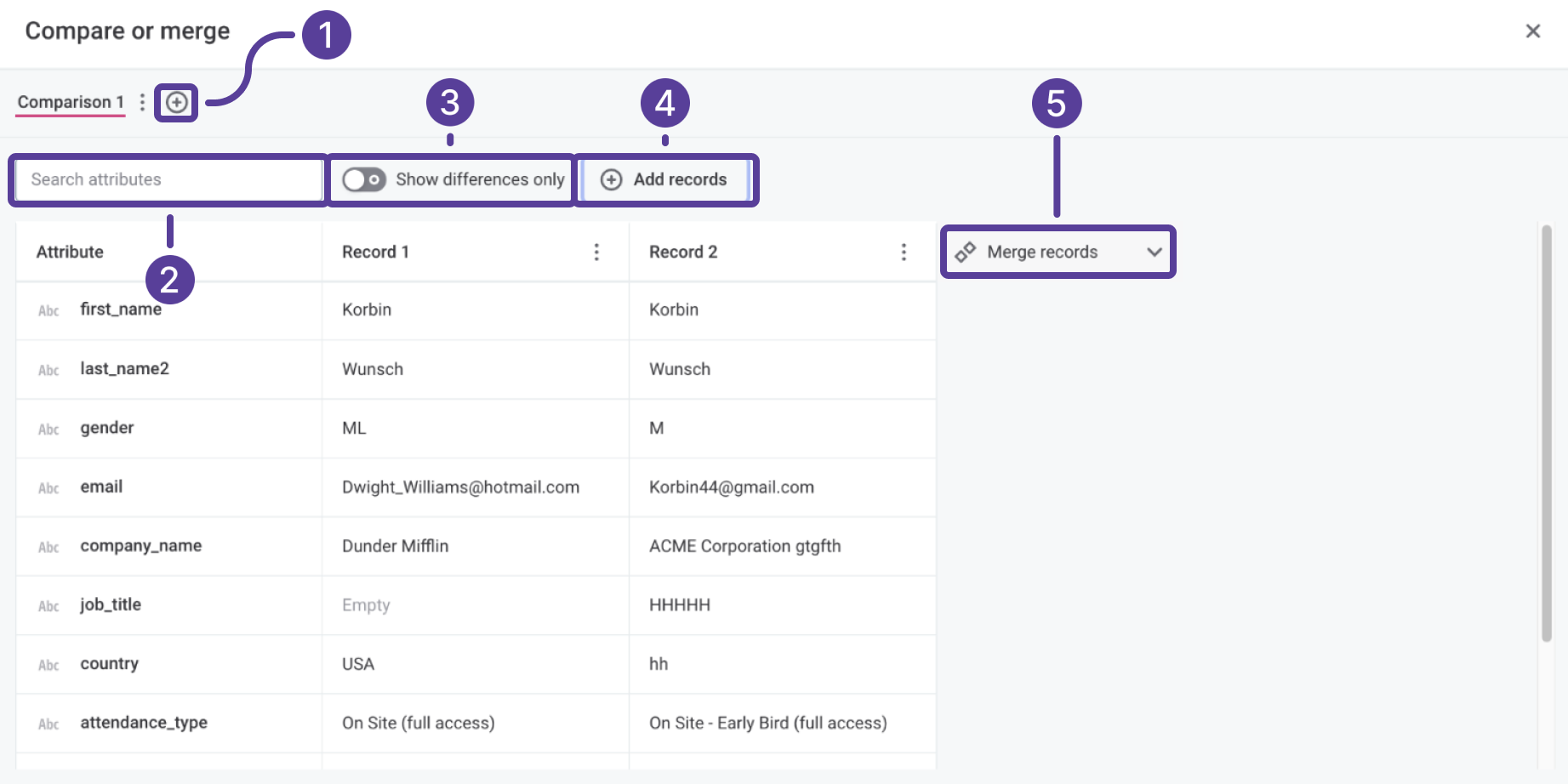Click the Abc icon beside company_name
1568x784 pixels.
[x=48, y=547]
